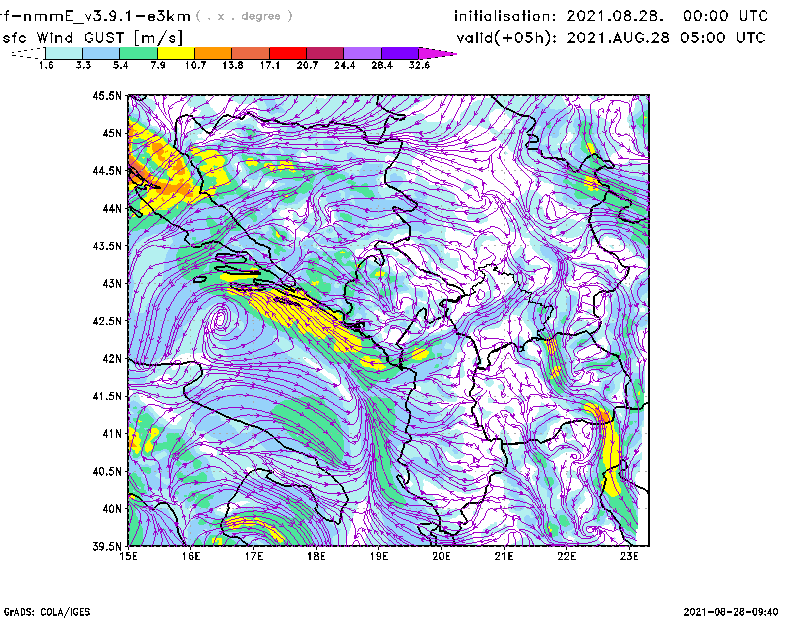800x618 pixels.
Task: Click the light blue 3.3–5.4 legend swatch
Action: click(x=101, y=53)
